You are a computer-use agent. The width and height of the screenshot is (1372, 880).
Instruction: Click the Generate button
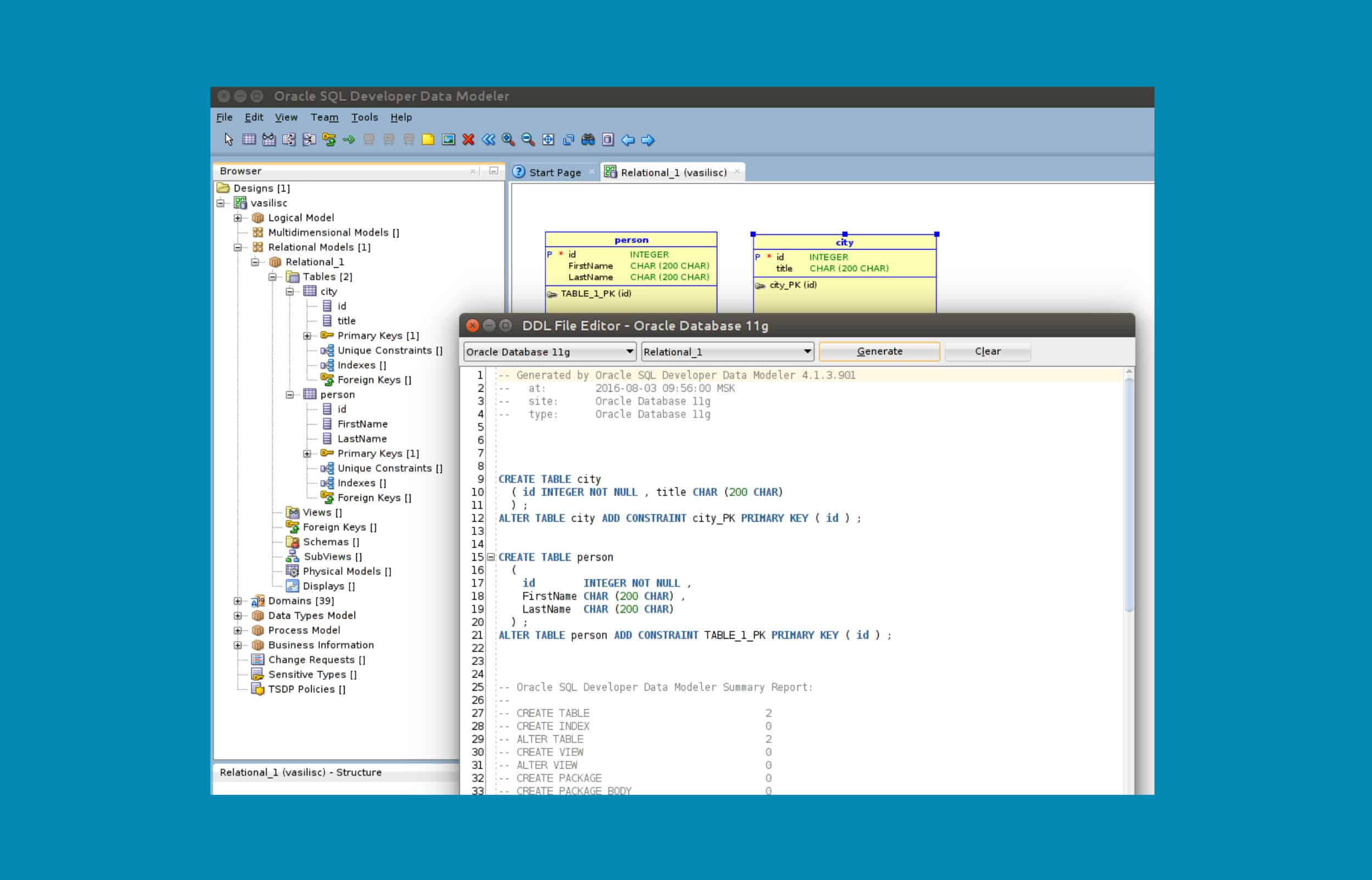point(879,352)
